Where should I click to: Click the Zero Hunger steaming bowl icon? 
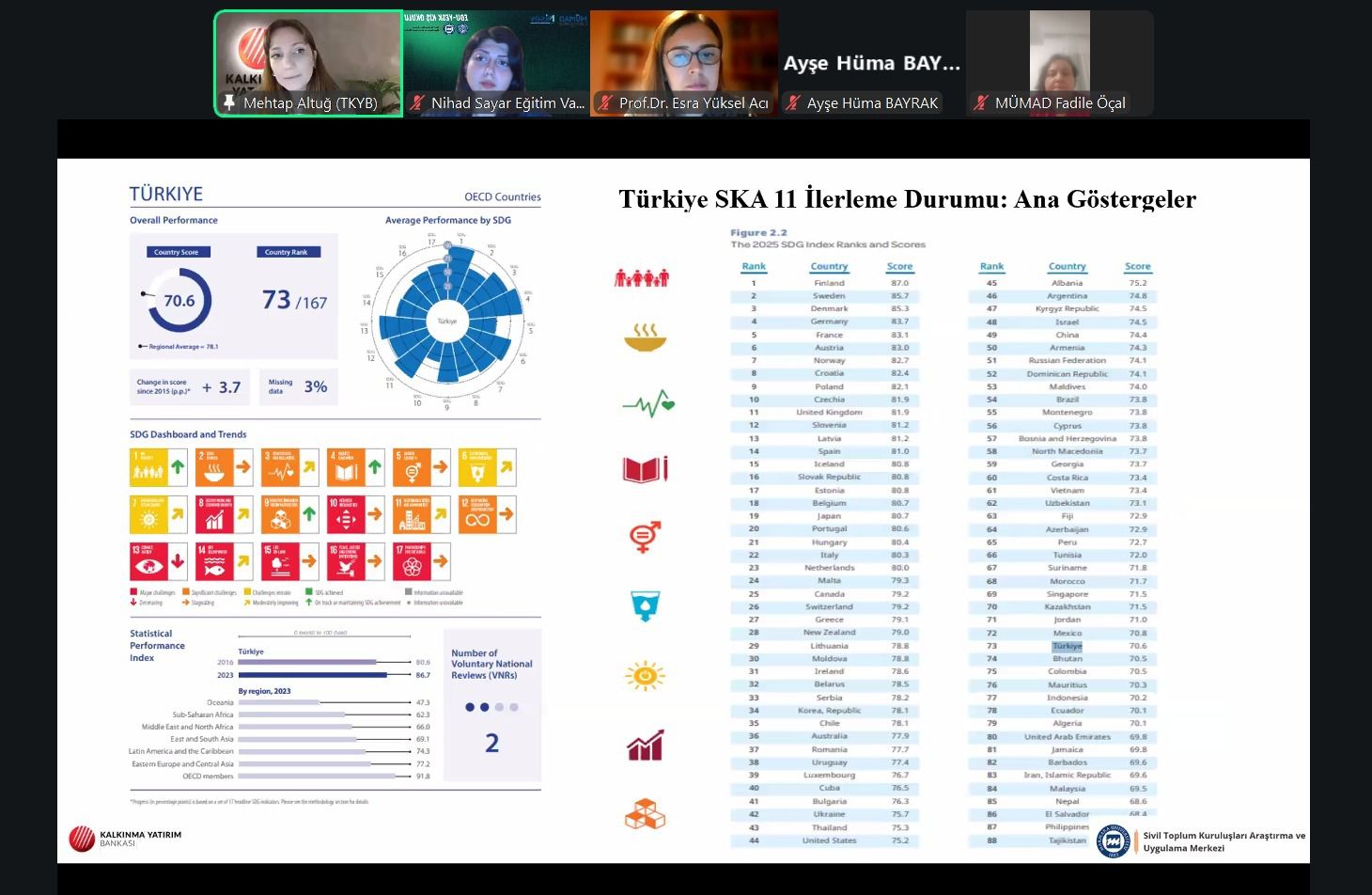pyautogui.click(x=645, y=338)
